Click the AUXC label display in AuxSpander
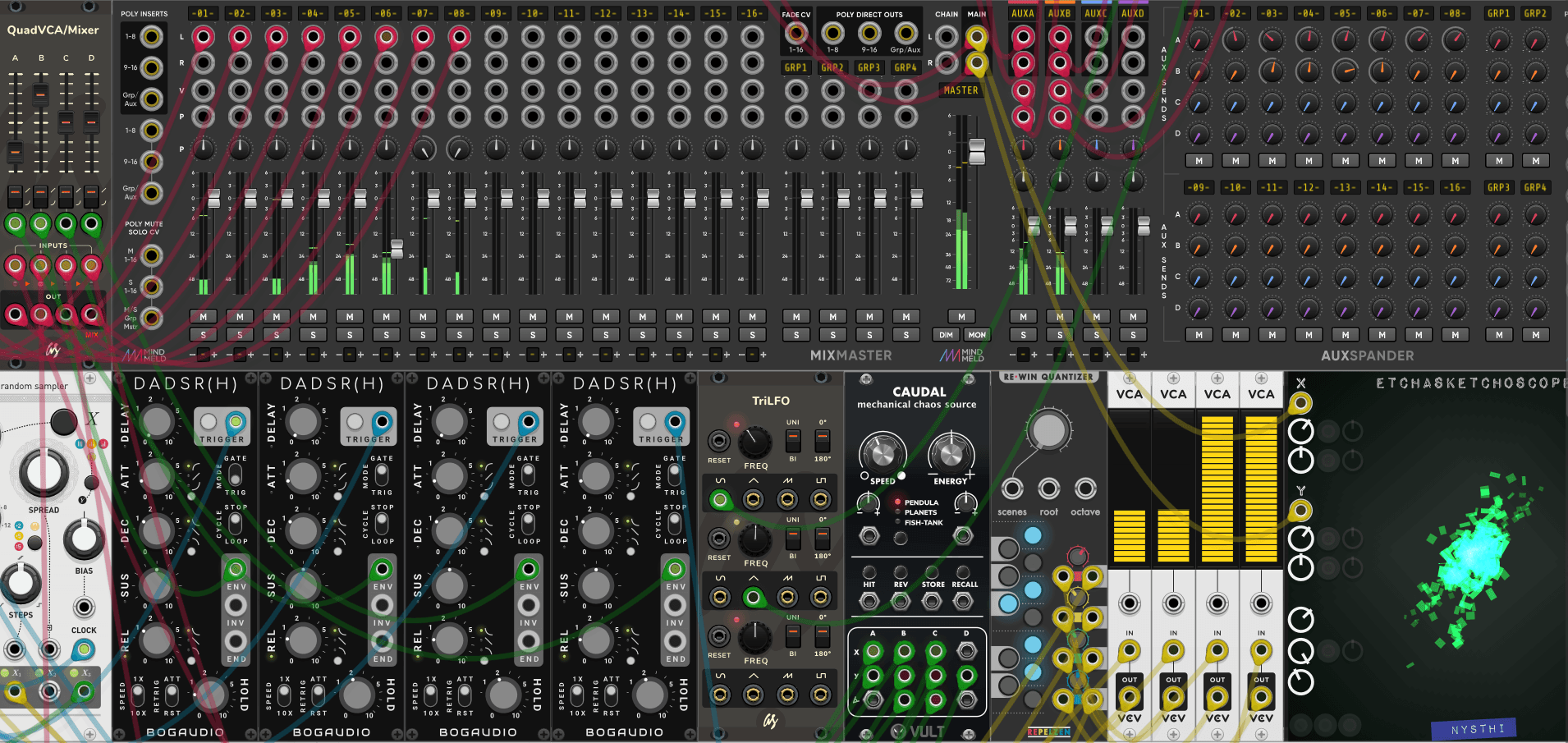 (1096, 13)
